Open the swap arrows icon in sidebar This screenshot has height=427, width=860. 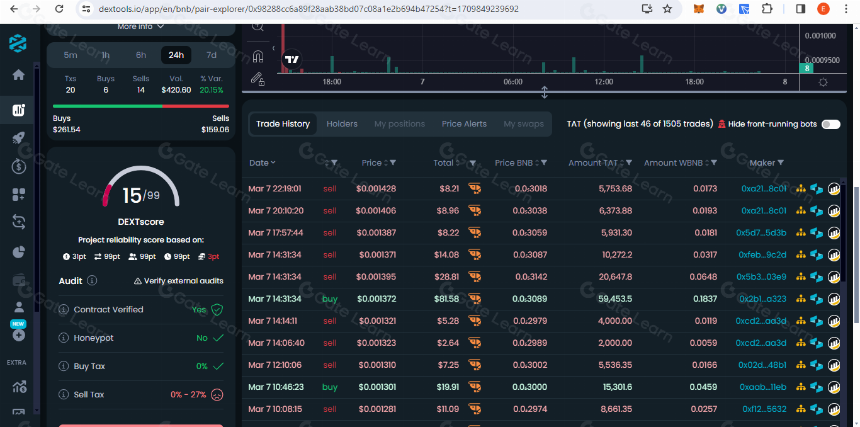coord(19,222)
